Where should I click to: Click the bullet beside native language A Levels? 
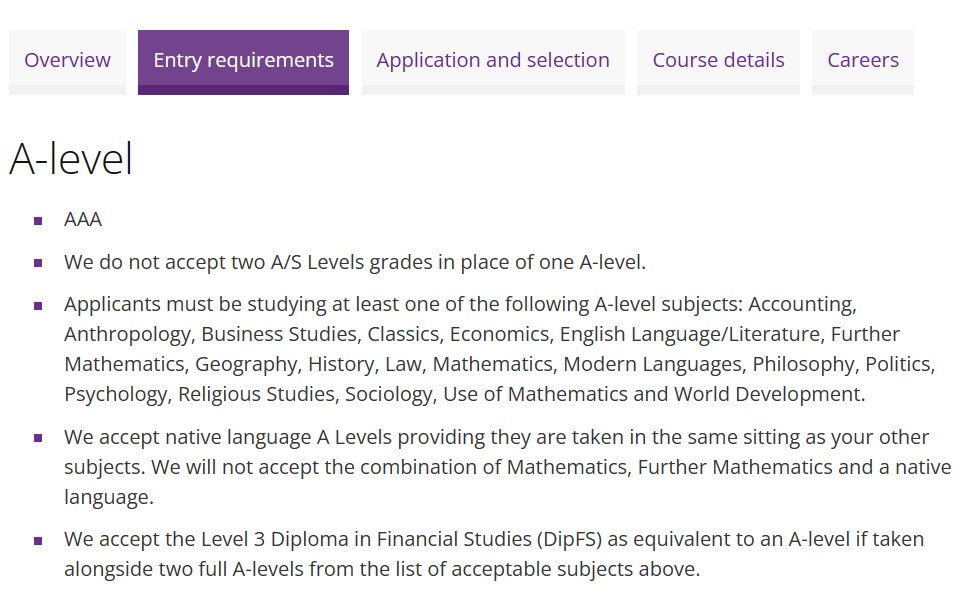tap(38, 438)
